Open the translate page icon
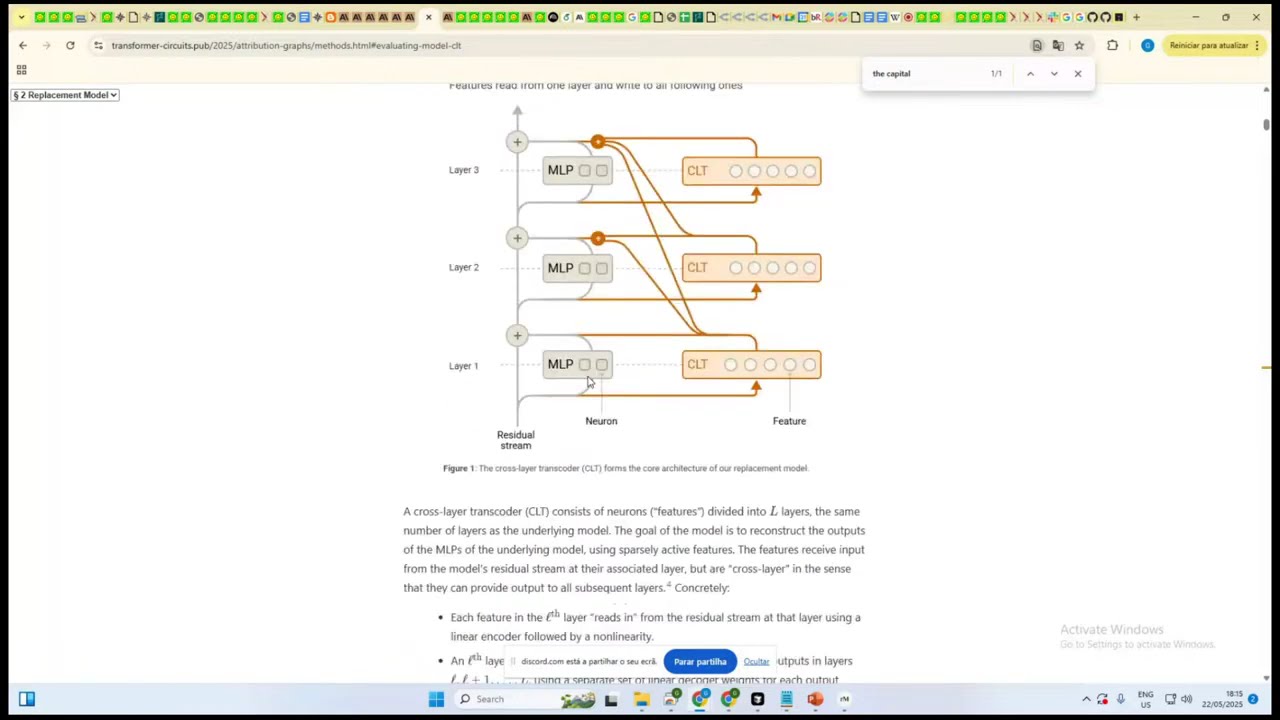This screenshot has height=720, width=1280. 1058,45
